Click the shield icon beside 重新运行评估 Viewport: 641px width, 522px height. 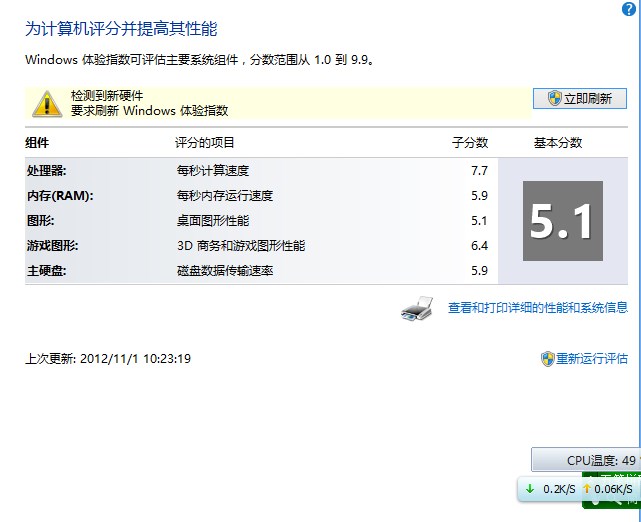(x=547, y=359)
